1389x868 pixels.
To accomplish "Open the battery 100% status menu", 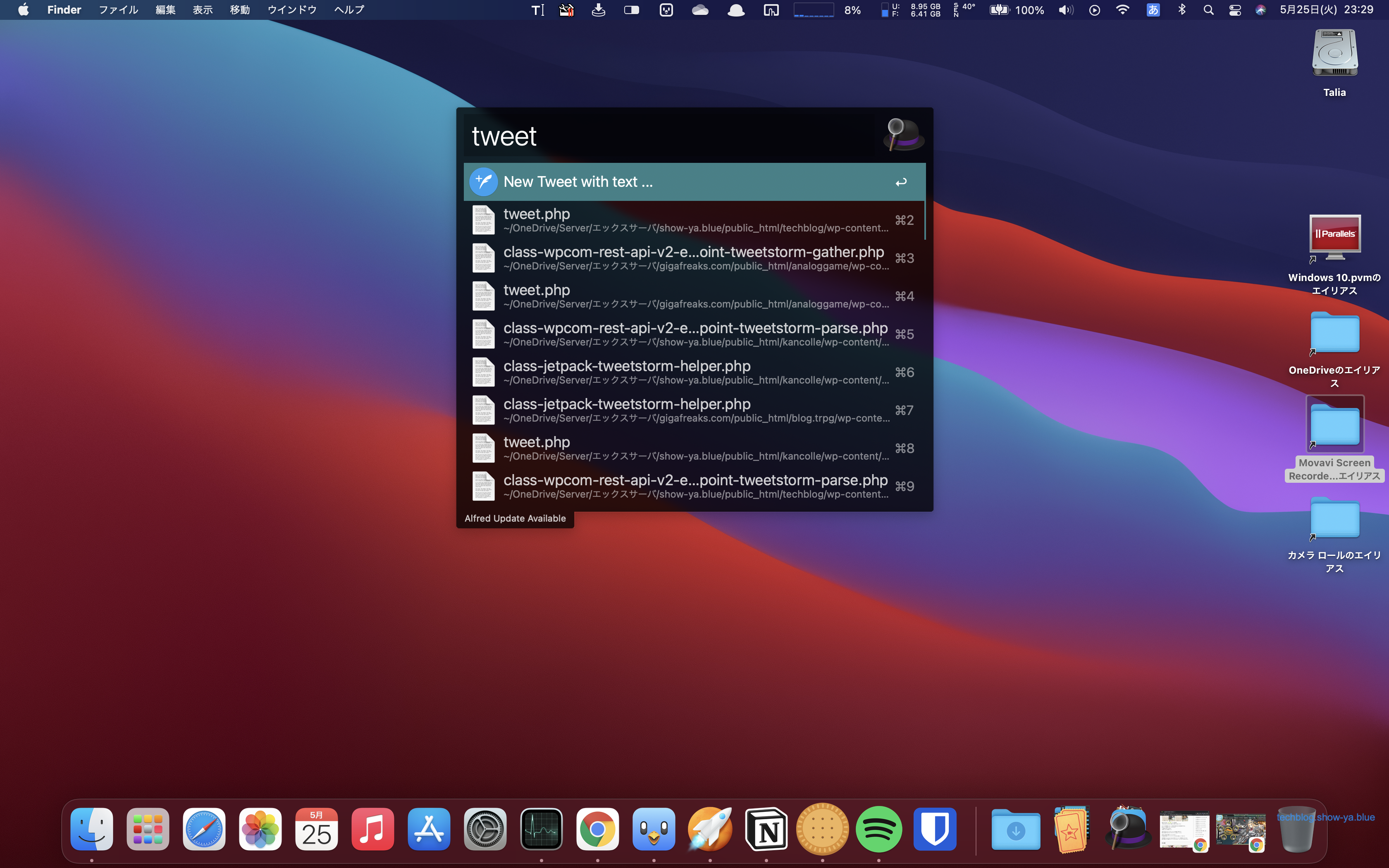I will [x=1017, y=10].
